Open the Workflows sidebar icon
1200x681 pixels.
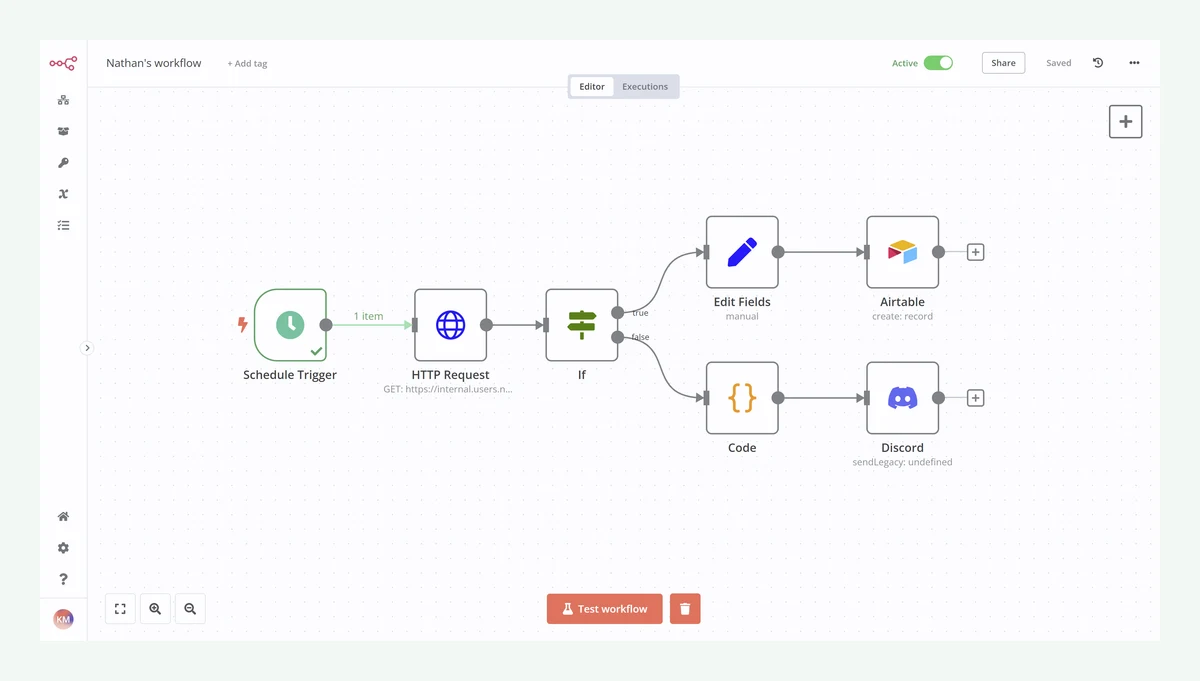click(63, 100)
